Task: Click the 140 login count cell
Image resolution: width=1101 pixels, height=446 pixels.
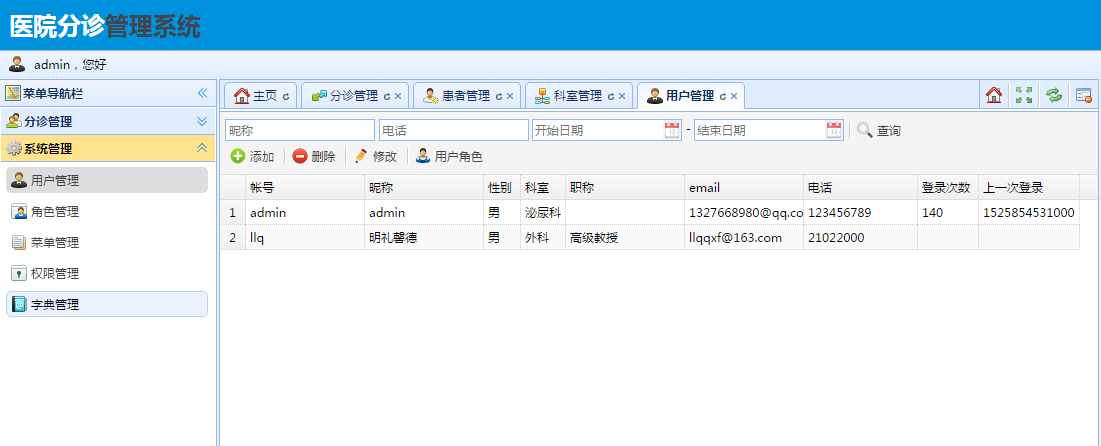Action: pyautogui.click(x=948, y=212)
